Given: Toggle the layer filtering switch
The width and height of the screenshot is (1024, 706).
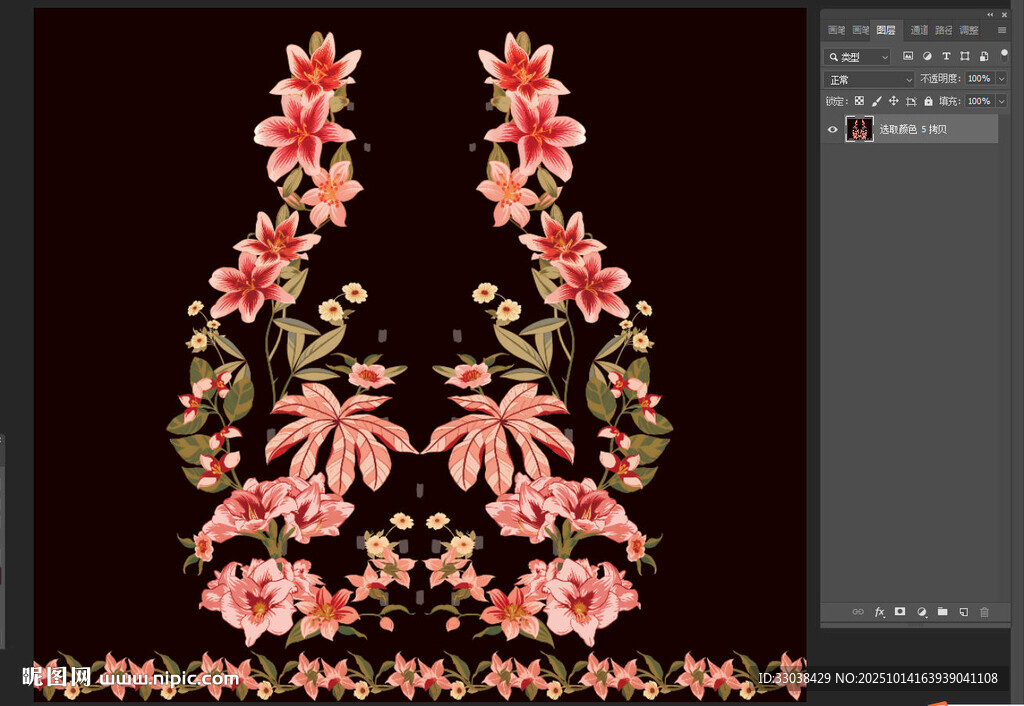Looking at the screenshot, I should pos(1004,56).
